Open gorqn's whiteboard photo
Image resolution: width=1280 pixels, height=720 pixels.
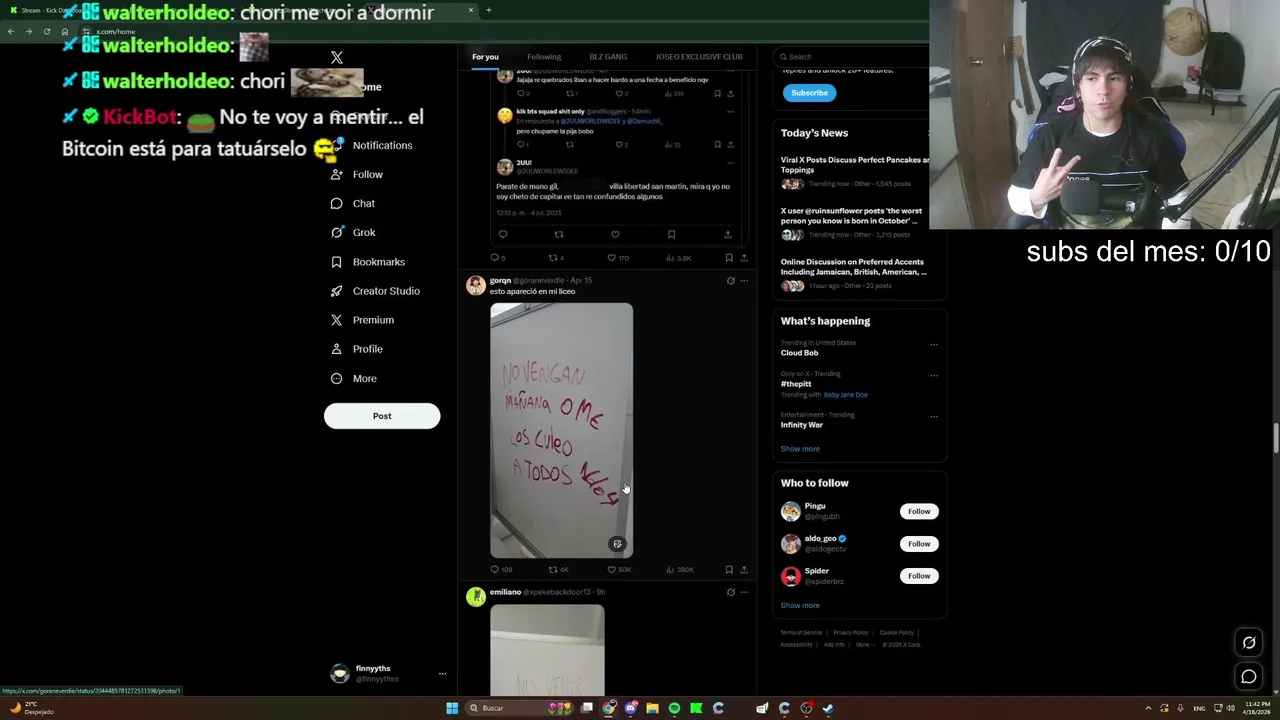coord(561,430)
